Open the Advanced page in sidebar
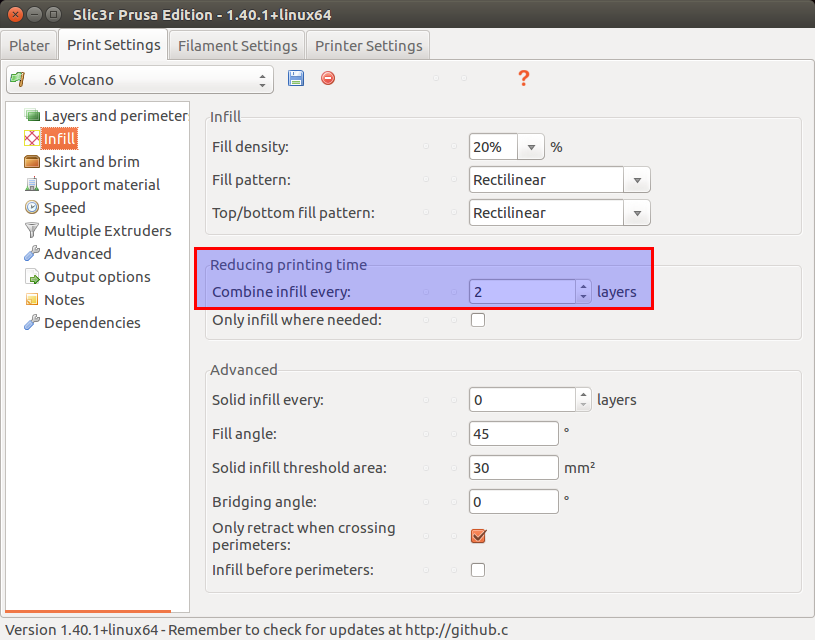 tap(77, 254)
